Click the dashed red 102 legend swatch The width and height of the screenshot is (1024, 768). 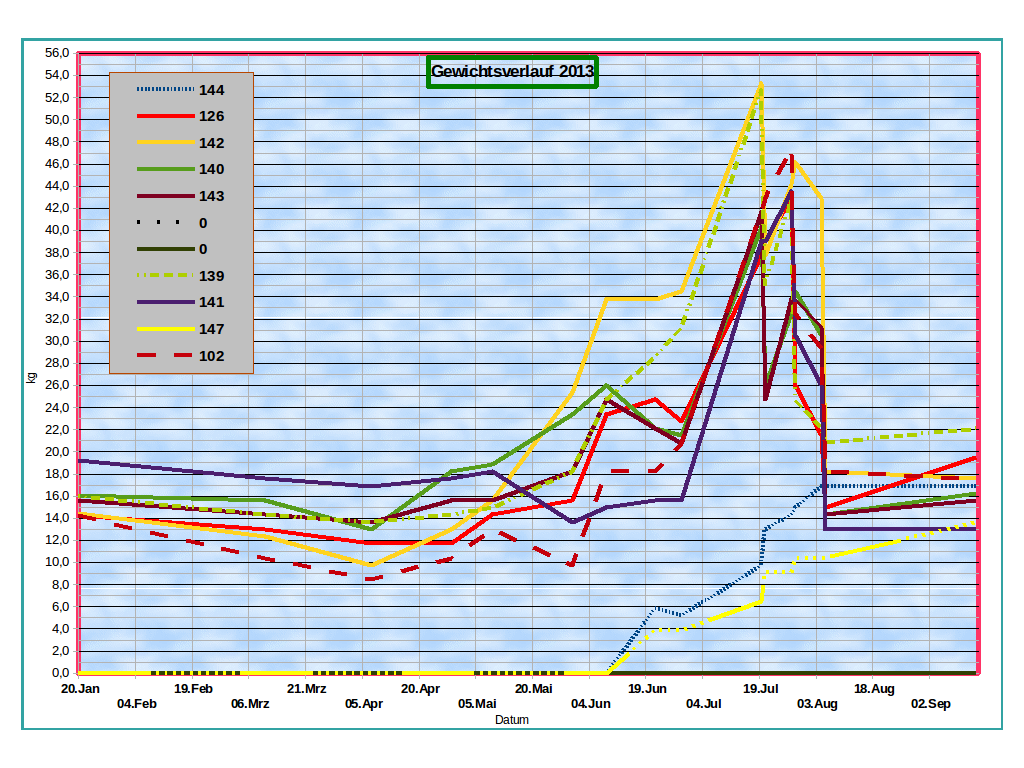[166, 355]
